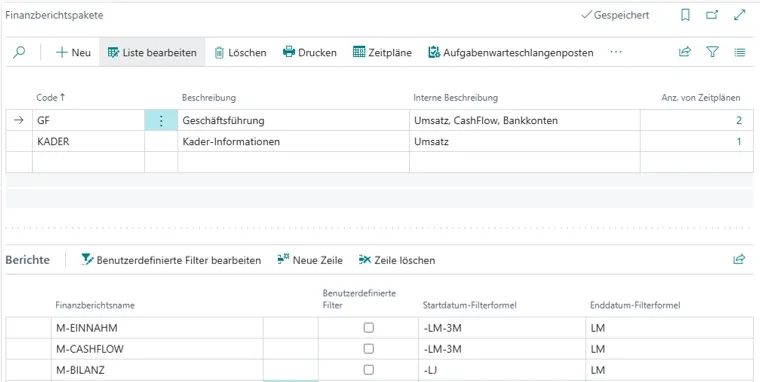Toggle Liste bearbeiten mode
Image resolution: width=760 pixels, height=382 pixels.
pyautogui.click(x=152, y=52)
